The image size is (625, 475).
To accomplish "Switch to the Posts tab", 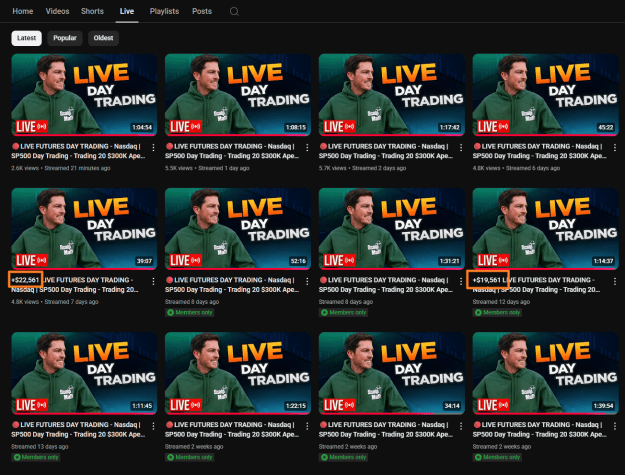I will coord(202,11).
